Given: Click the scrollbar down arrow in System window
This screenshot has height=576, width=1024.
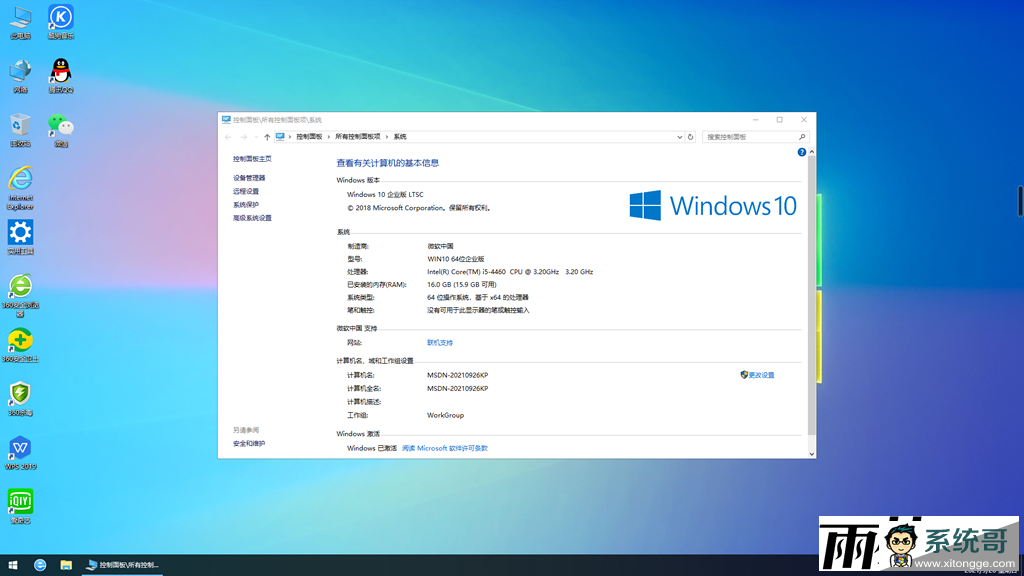Looking at the screenshot, I should [812, 454].
